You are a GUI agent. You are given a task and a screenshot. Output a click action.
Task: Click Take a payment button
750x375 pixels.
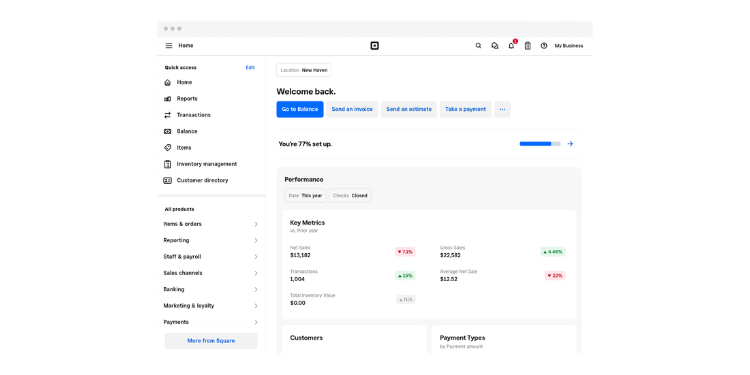pos(465,109)
